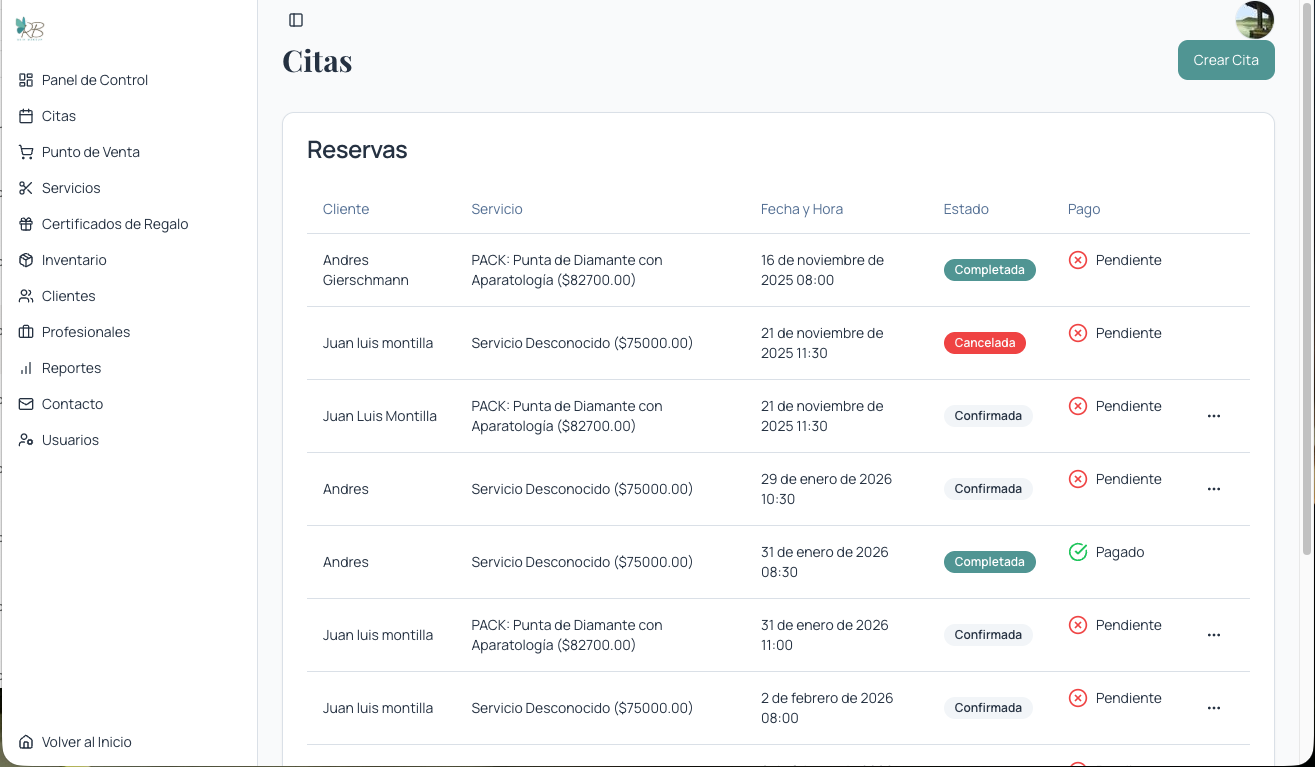The width and height of the screenshot is (1315, 767).
Task: Open three-dots menu for Andres 29 de enero
Action: click(x=1214, y=489)
